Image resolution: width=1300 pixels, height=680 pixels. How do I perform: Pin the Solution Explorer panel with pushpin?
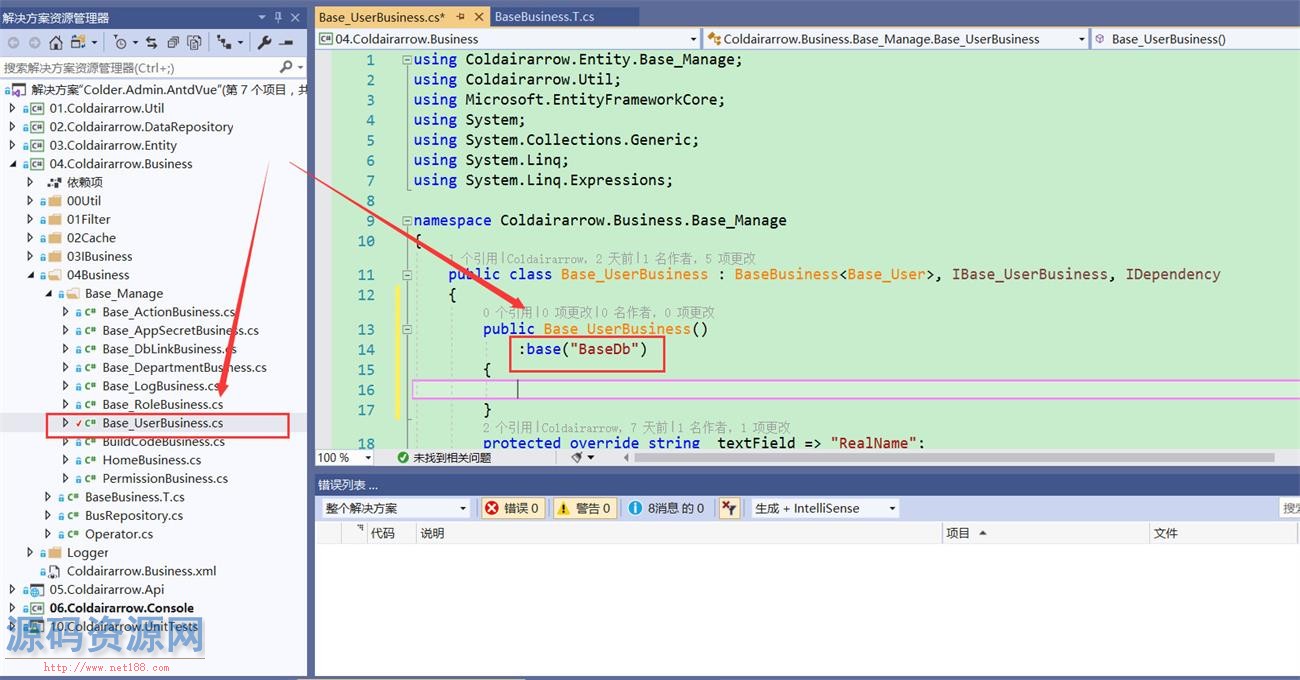click(x=278, y=17)
